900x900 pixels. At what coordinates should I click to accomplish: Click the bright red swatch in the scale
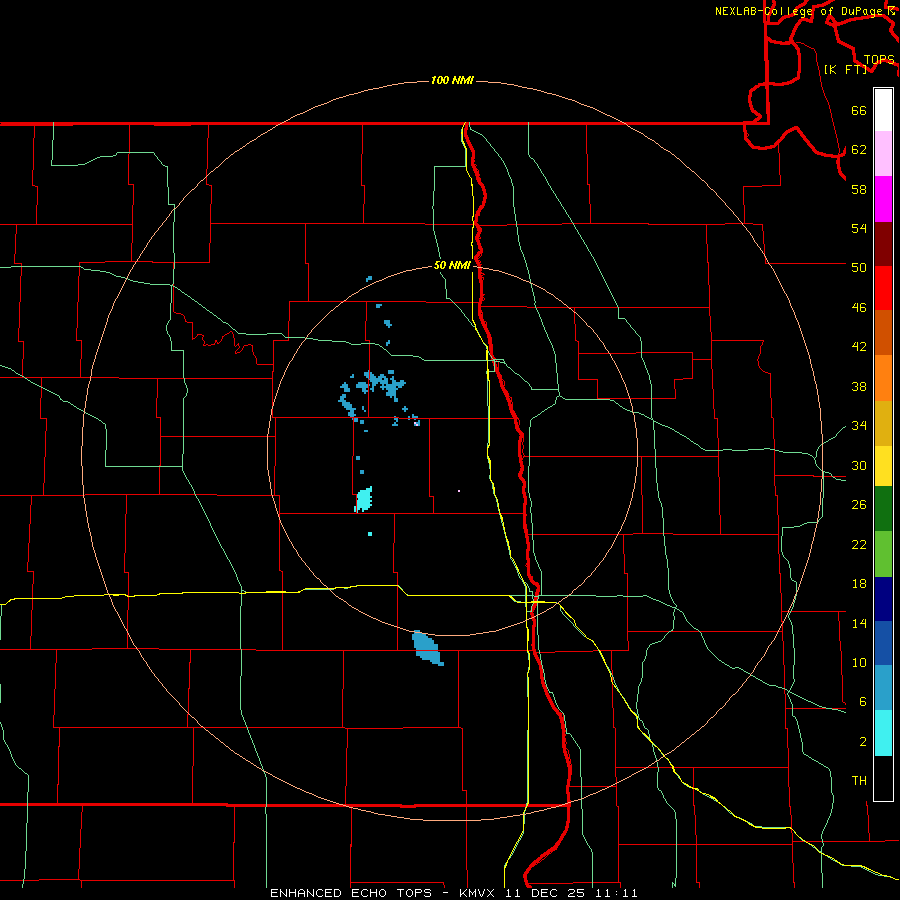(883, 288)
